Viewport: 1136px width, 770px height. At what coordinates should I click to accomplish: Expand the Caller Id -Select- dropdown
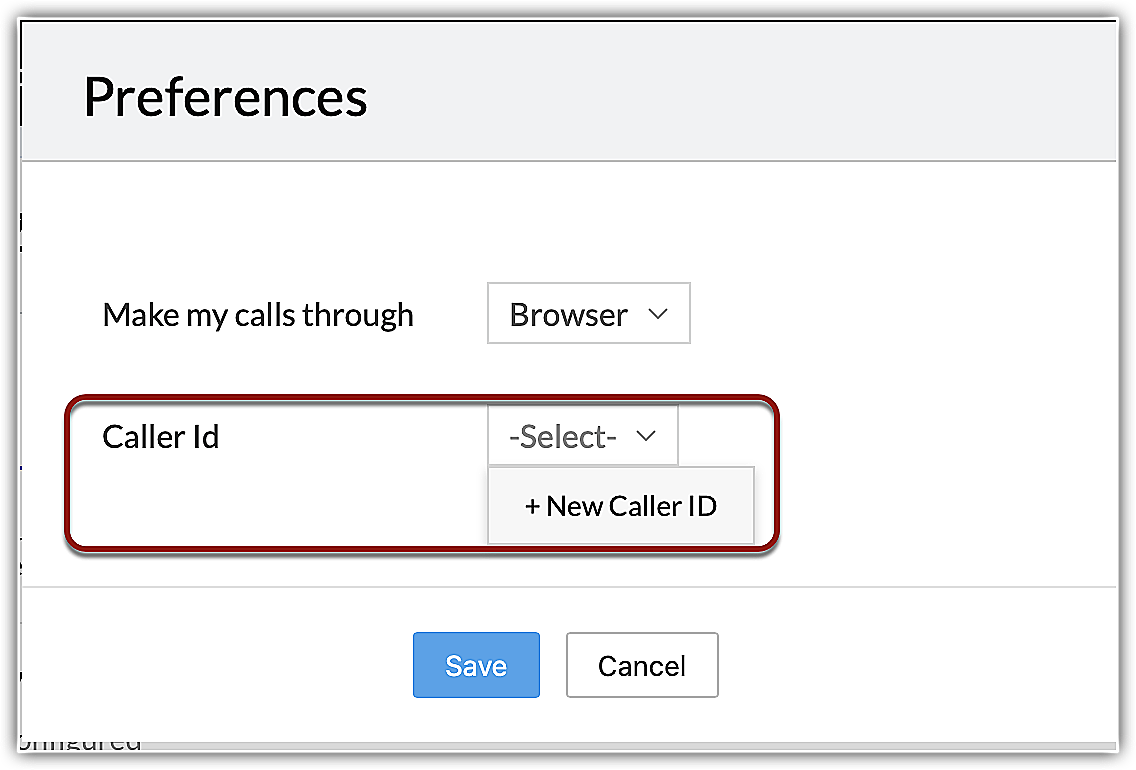(x=582, y=437)
